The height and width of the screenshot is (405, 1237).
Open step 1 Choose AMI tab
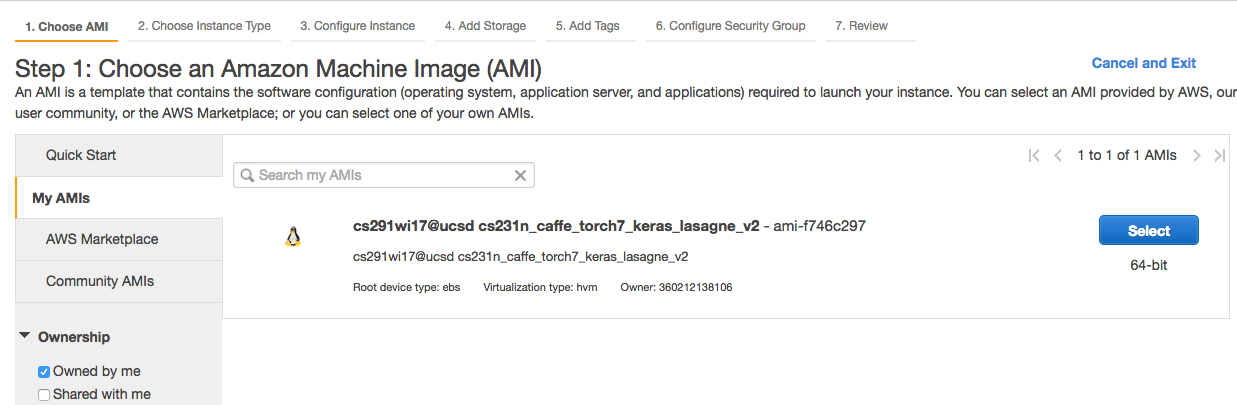tap(67, 27)
